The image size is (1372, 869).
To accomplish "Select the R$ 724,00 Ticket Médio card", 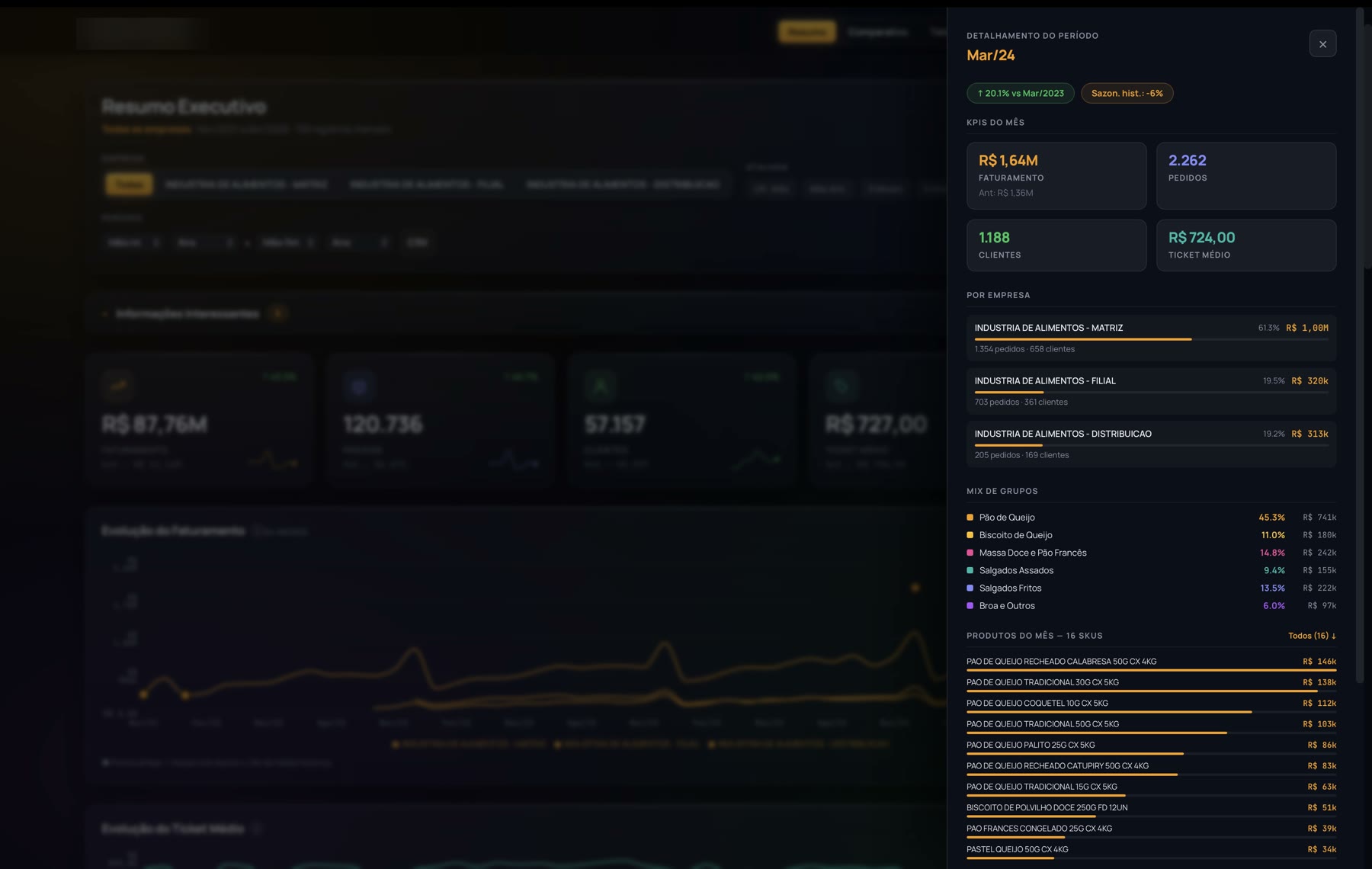I will click(x=1246, y=245).
